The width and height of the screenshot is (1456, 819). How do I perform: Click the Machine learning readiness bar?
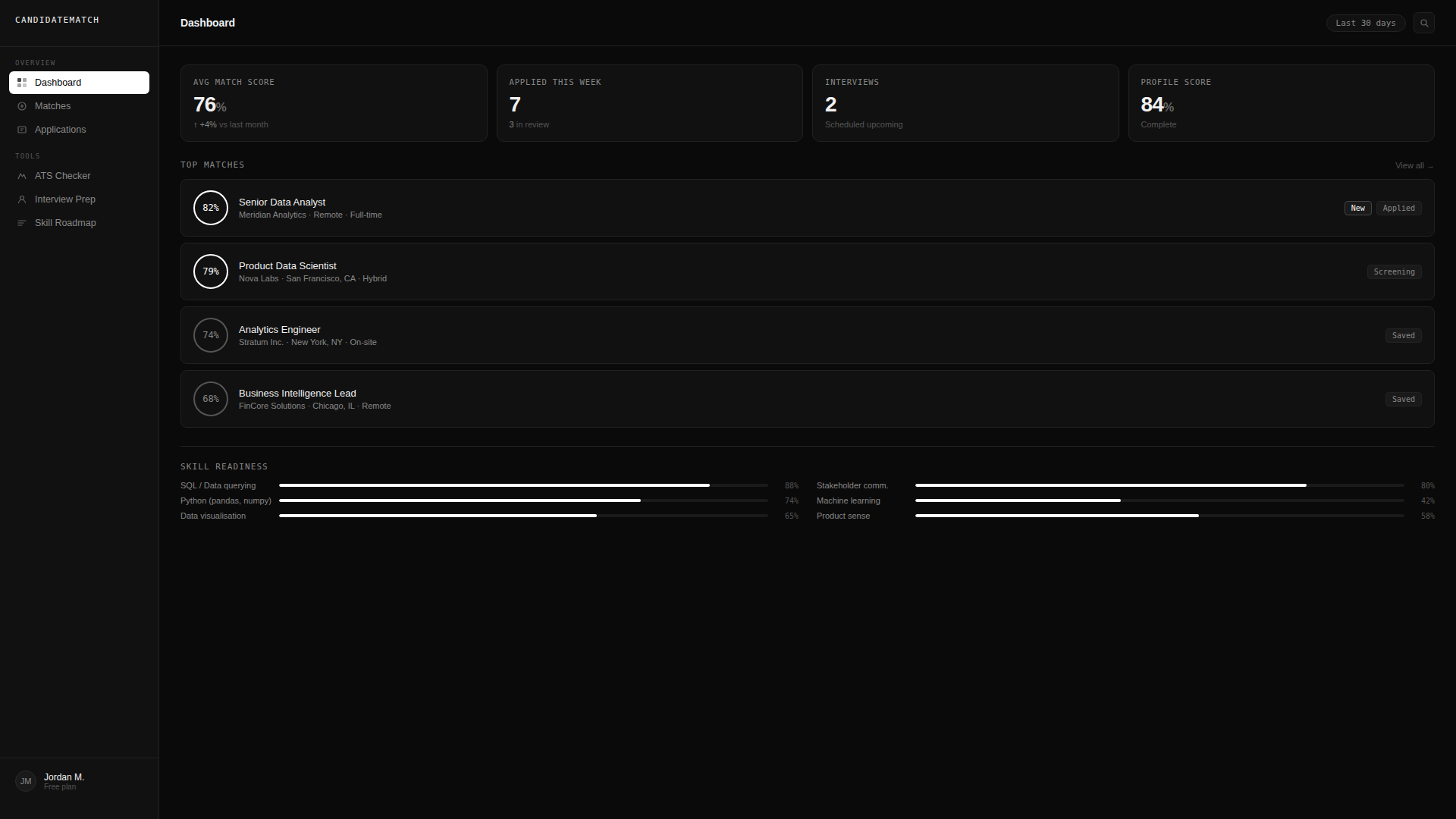click(x=1159, y=500)
